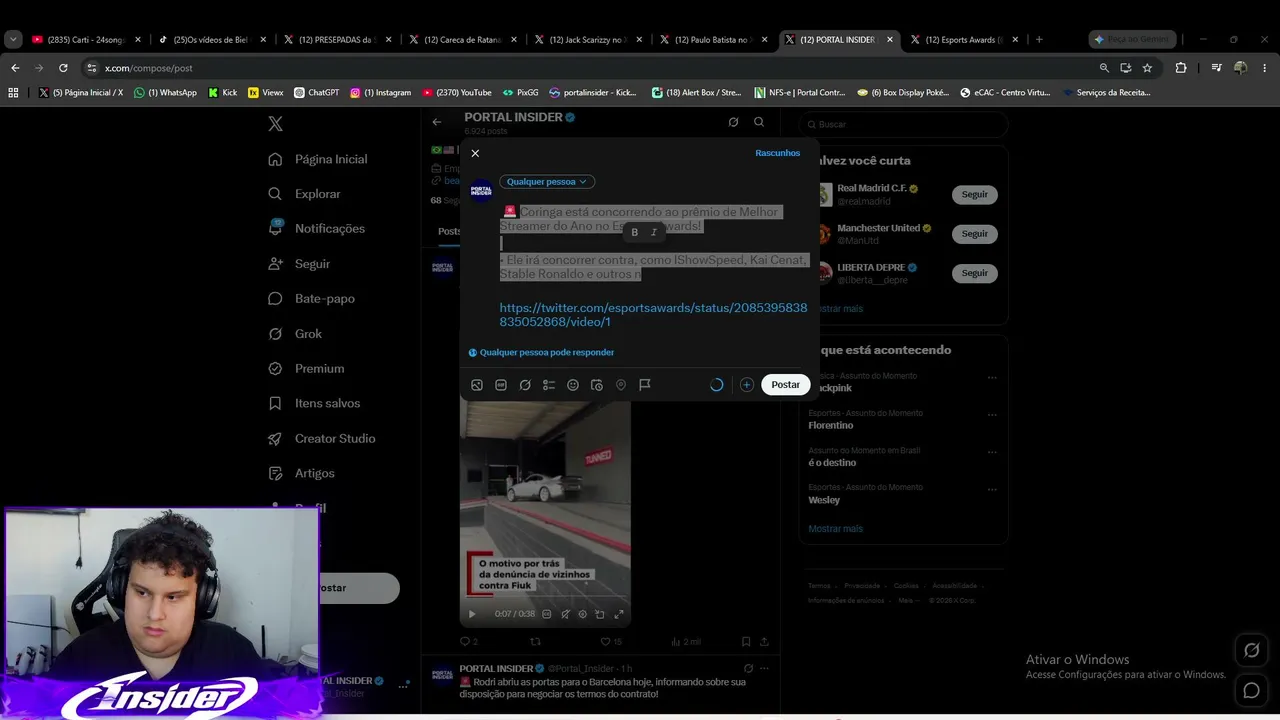
Task: Open the Qualquer pessoa audience dropdown
Action: point(547,182)
